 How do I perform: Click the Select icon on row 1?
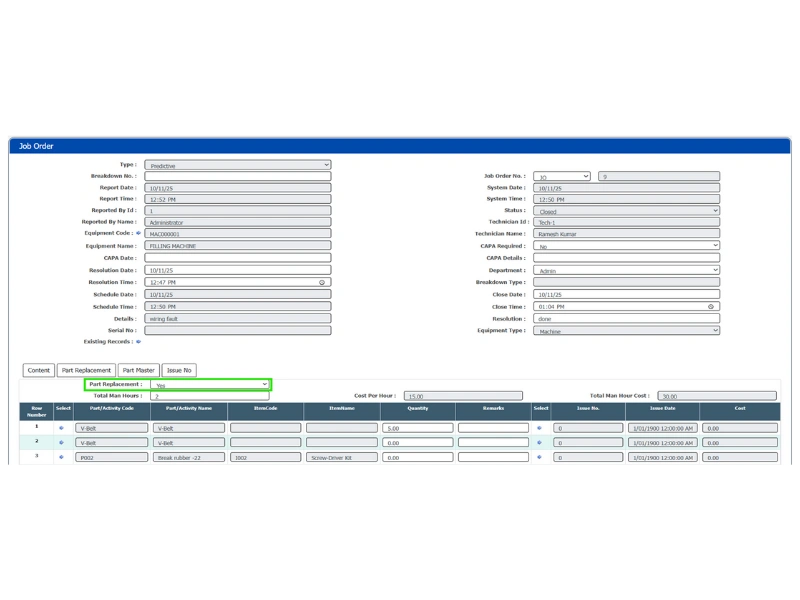(60, 425)
